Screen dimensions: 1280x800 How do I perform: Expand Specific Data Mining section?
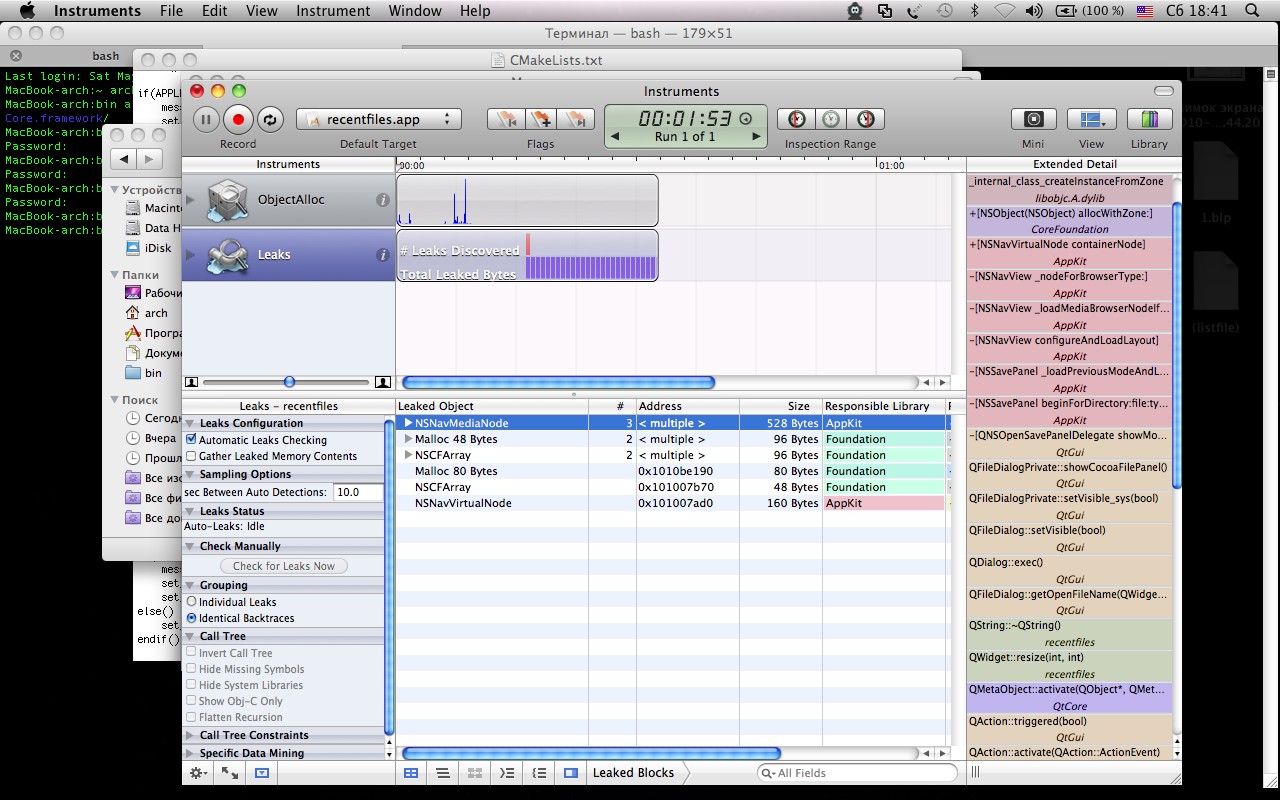(x=191, y=753)
